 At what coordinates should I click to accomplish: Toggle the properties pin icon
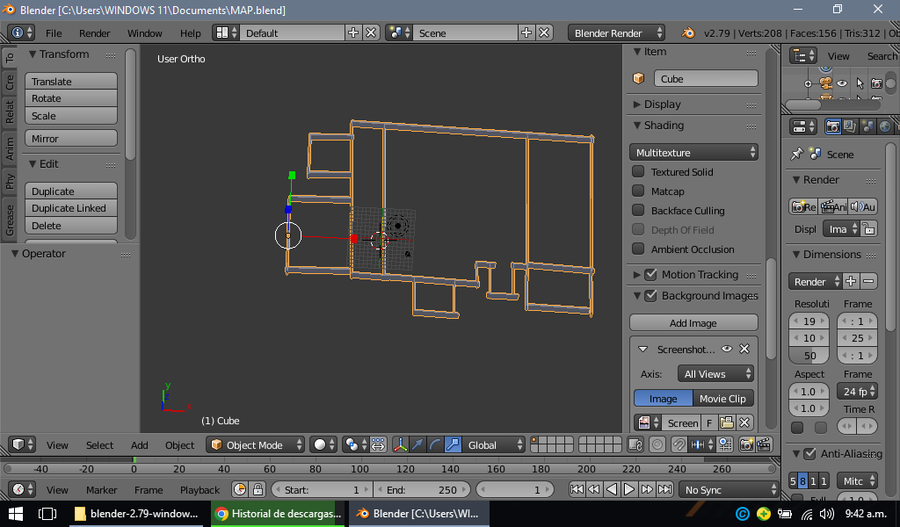[796, 154]
